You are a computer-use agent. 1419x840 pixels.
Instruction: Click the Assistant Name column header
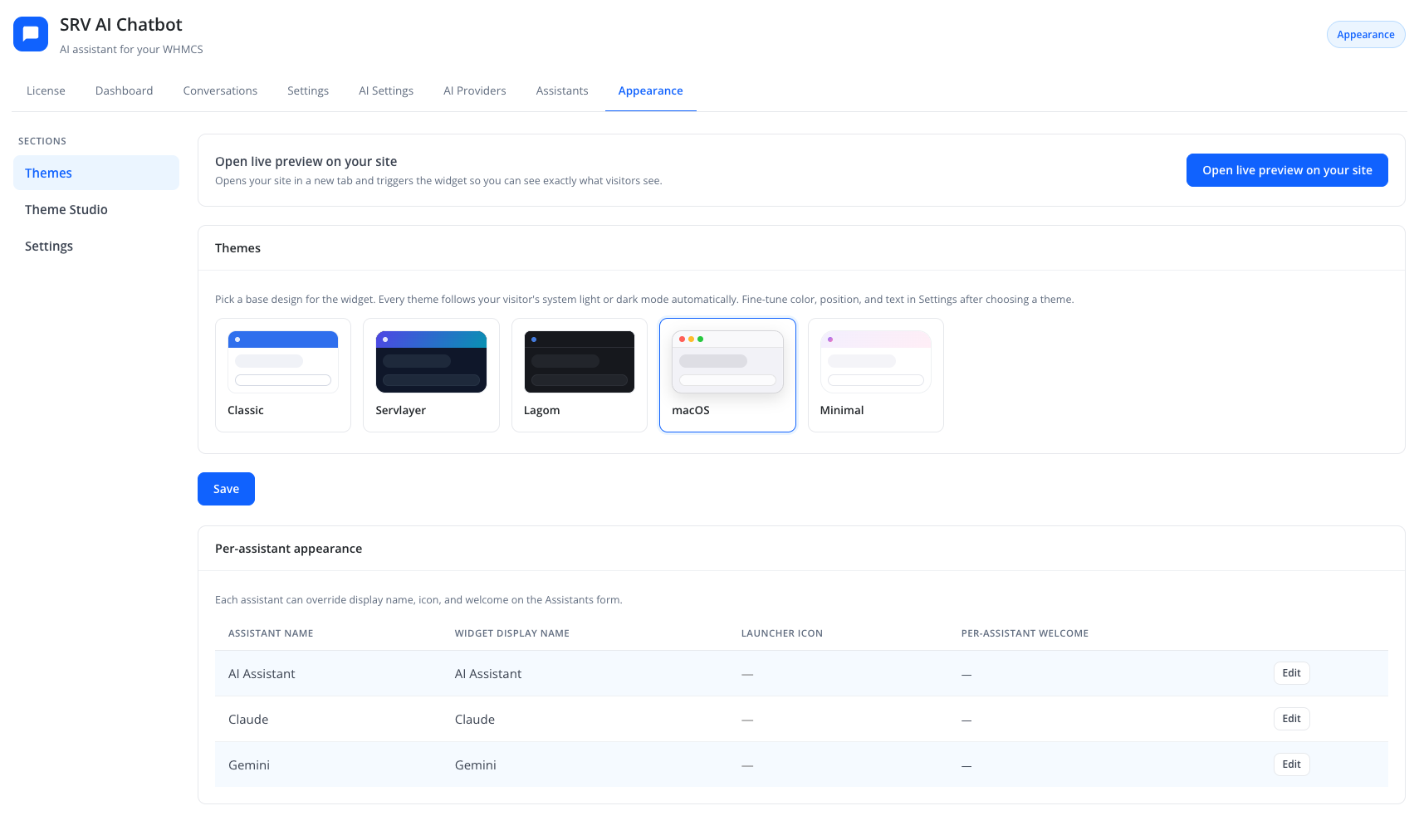(271, 633)
